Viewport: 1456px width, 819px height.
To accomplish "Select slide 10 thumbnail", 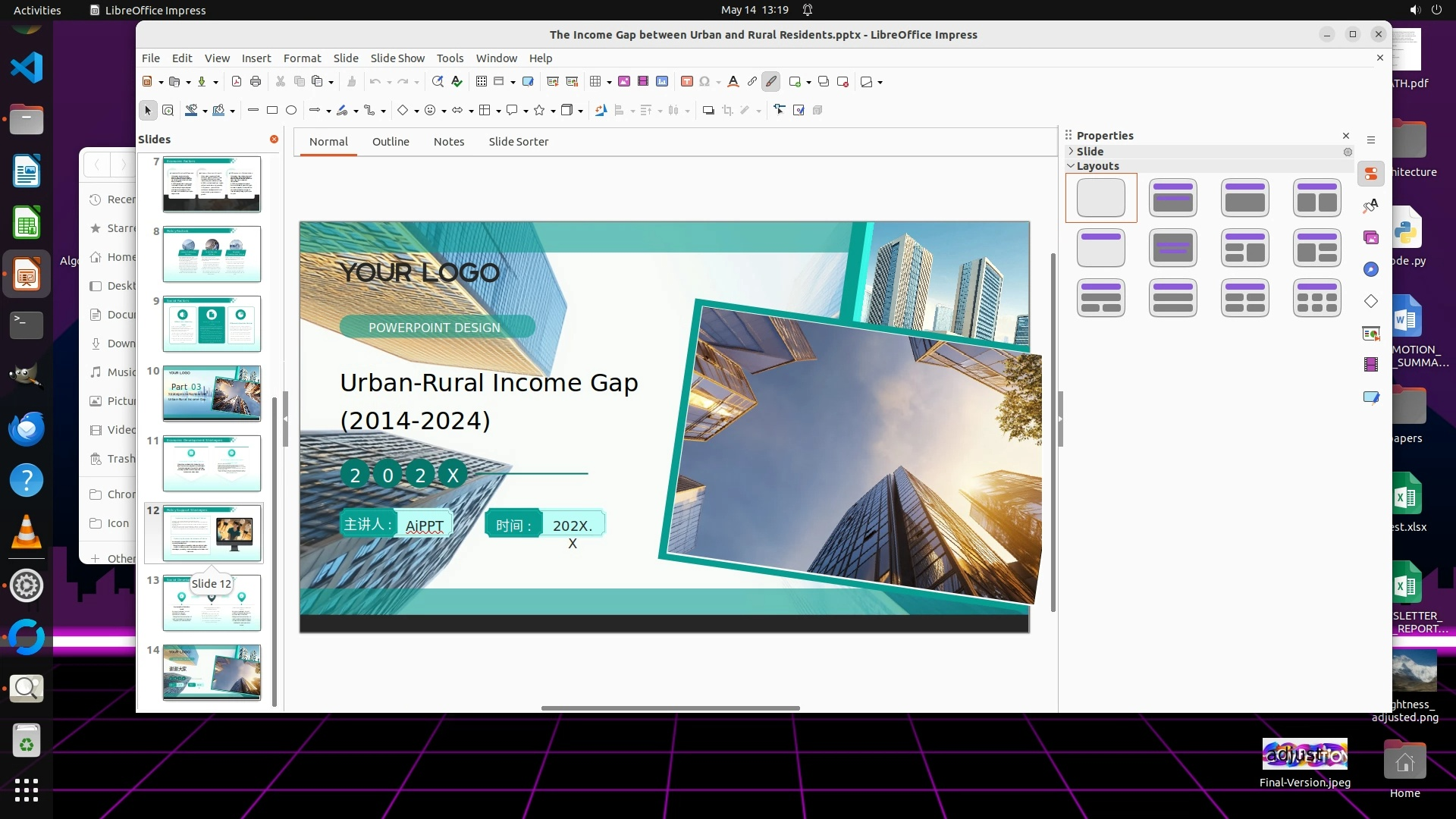I will tap(212, 394).
